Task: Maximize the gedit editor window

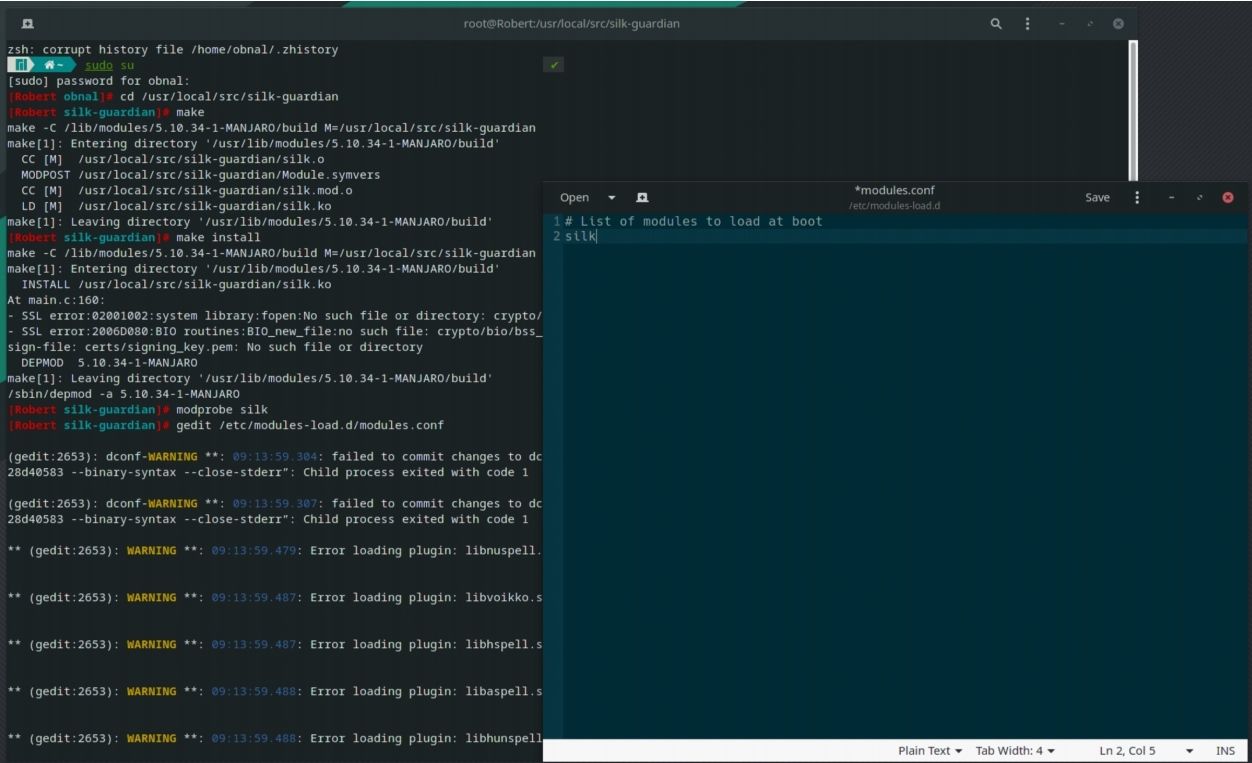Action: [1200, 198]
